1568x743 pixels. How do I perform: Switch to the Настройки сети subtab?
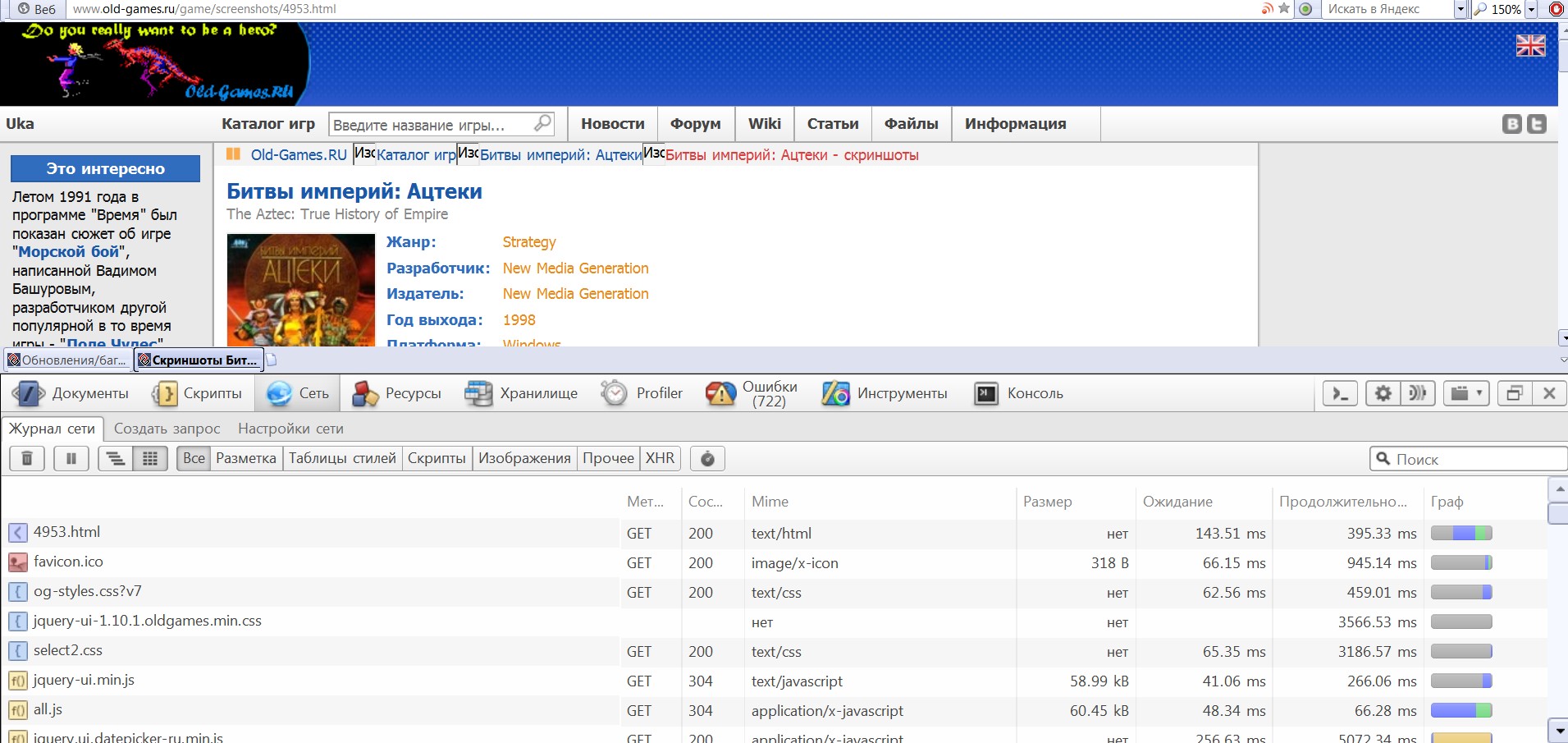tap(290, 429)
